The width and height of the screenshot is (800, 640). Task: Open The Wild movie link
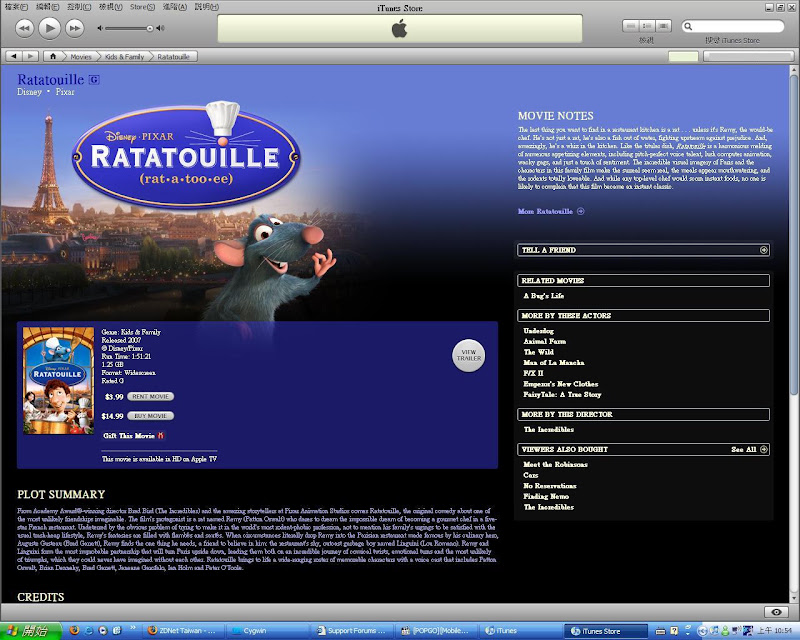[538, 352]
